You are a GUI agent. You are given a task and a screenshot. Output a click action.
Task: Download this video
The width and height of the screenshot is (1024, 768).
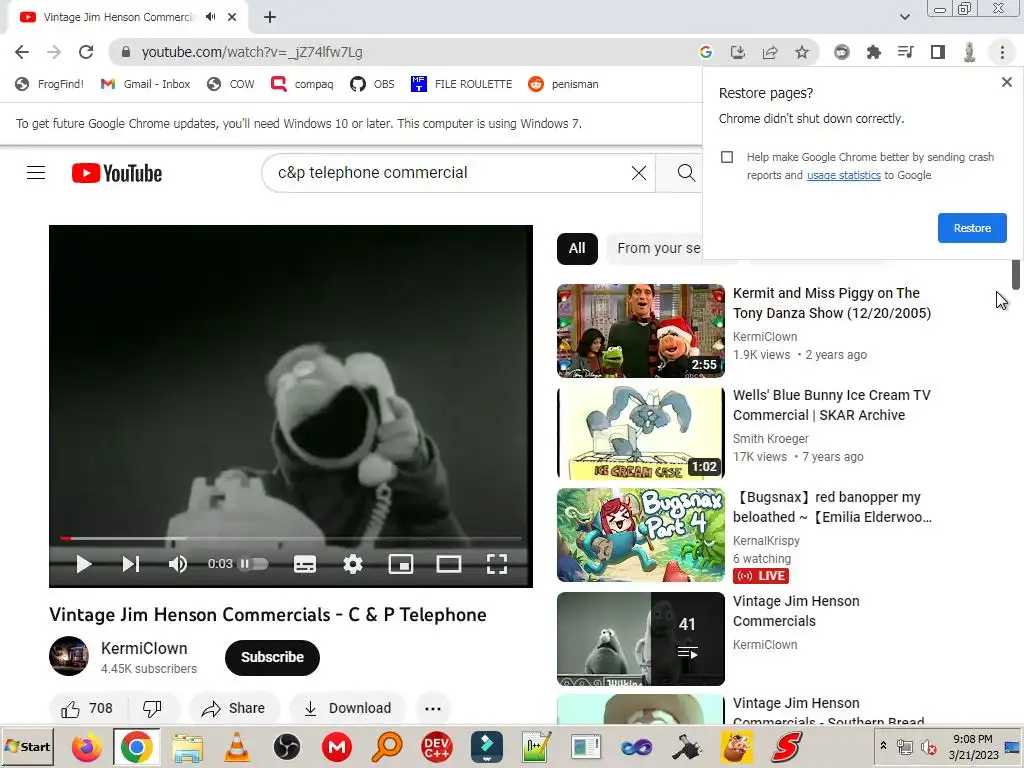click(348, 709)
